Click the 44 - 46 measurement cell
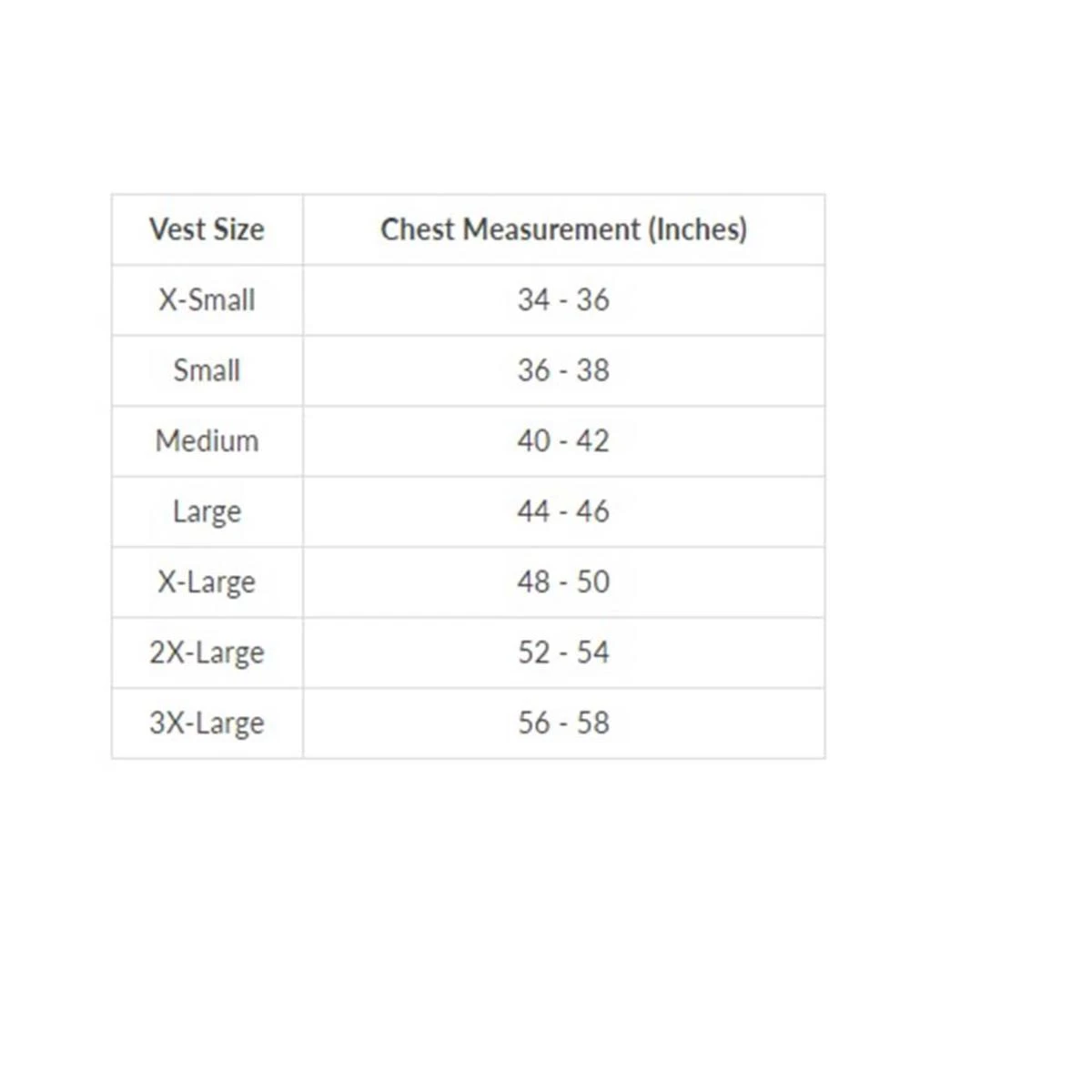 [563, 511]
